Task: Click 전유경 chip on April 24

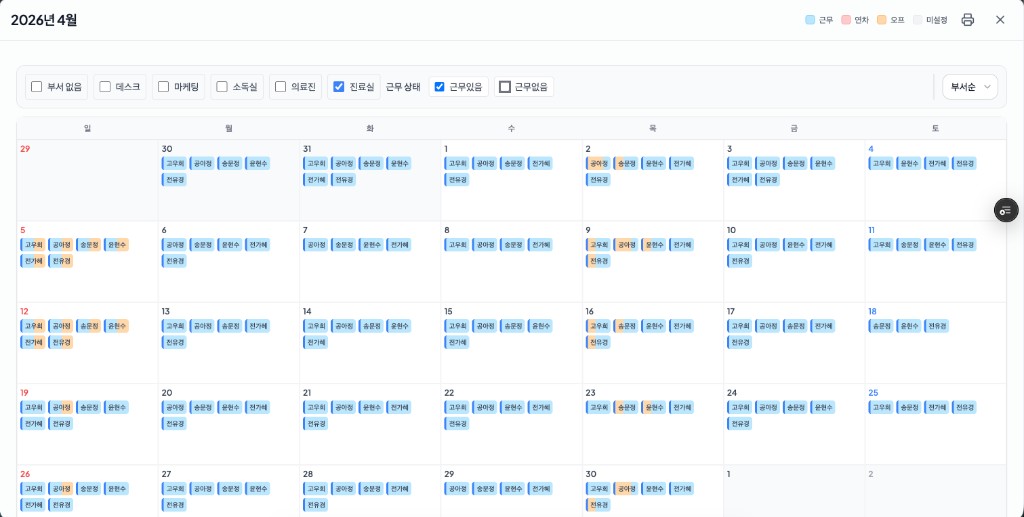Action: pos(739,424)
